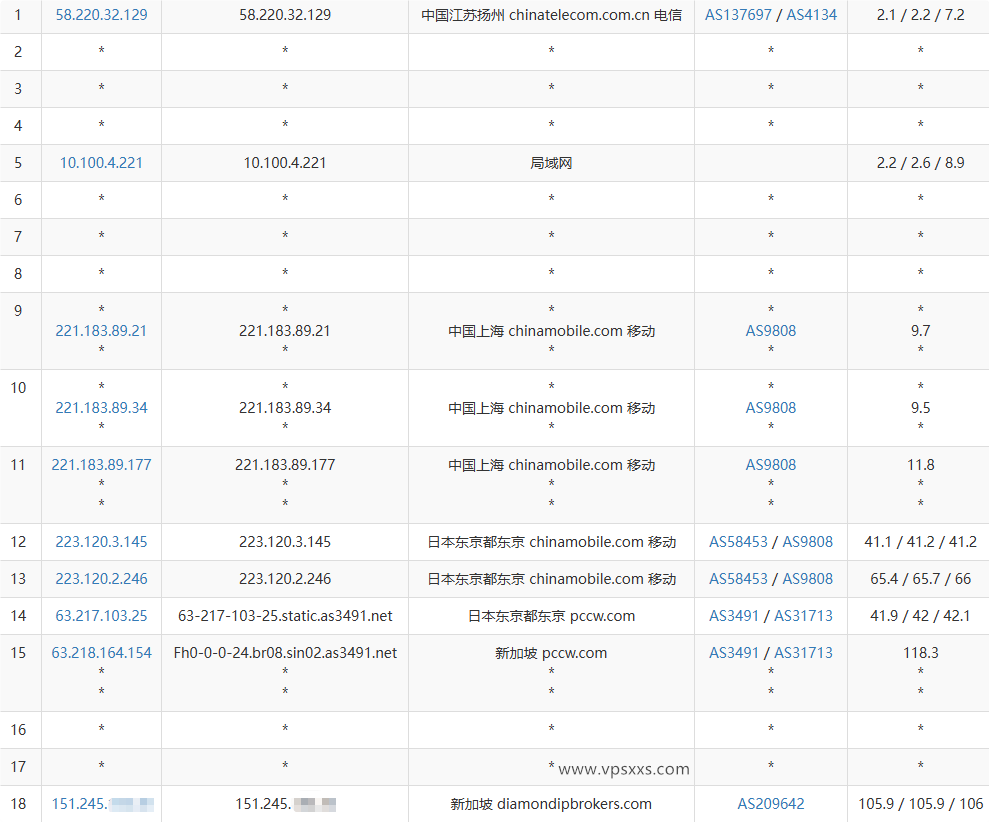Click AS9808 link in hop 10 row

pyautogui.click(x=771, y=408)
